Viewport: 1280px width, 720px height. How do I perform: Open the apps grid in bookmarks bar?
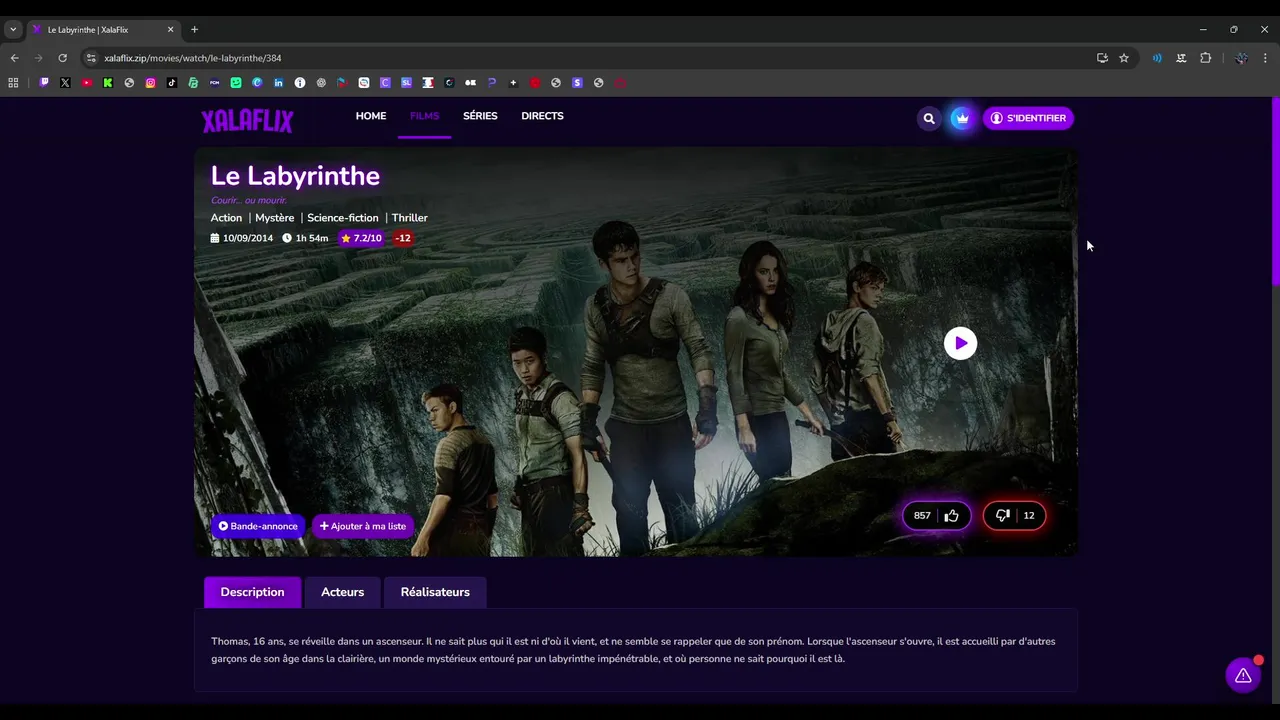13,83
